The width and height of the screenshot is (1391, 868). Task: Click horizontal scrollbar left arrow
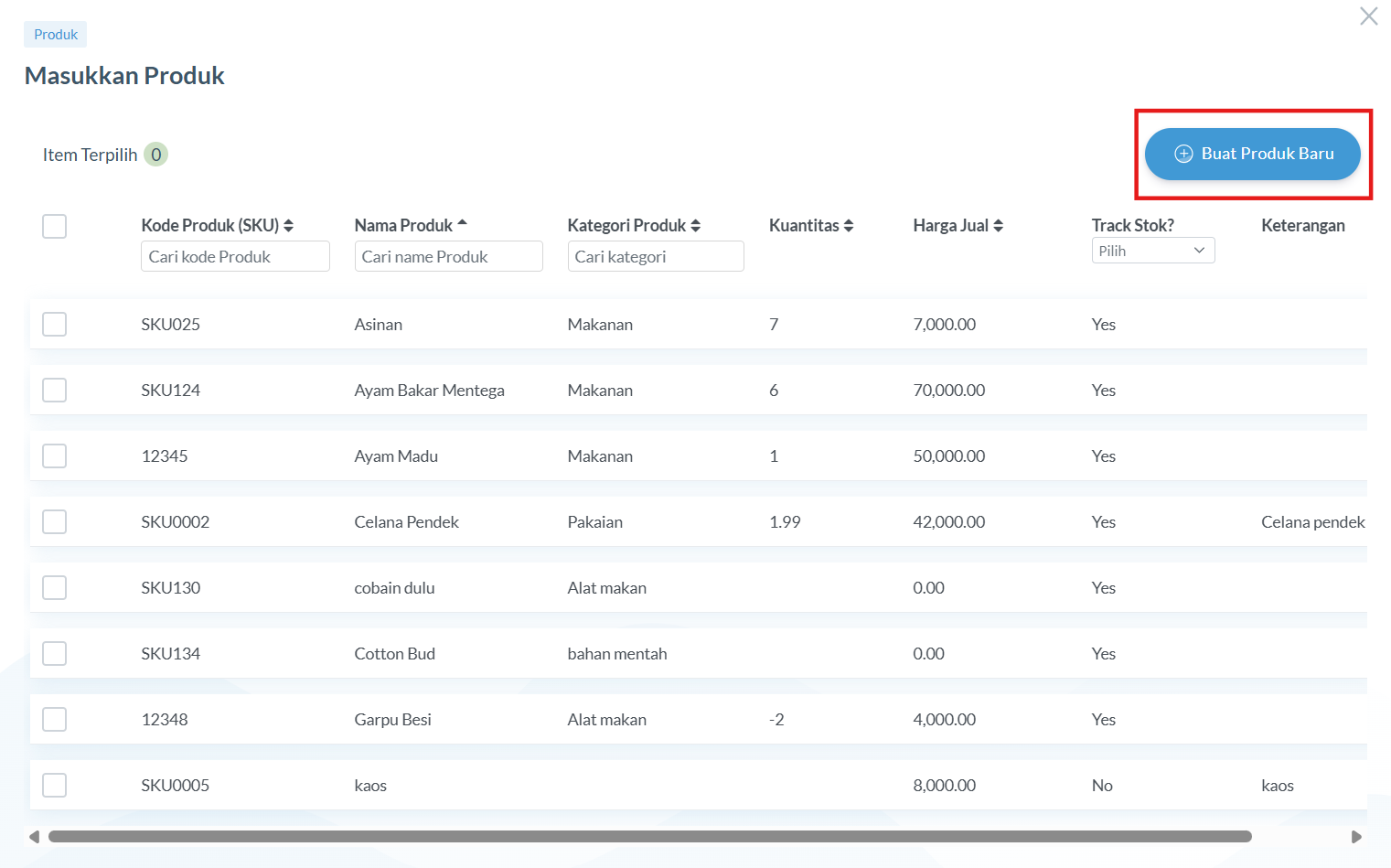point(34,837)
